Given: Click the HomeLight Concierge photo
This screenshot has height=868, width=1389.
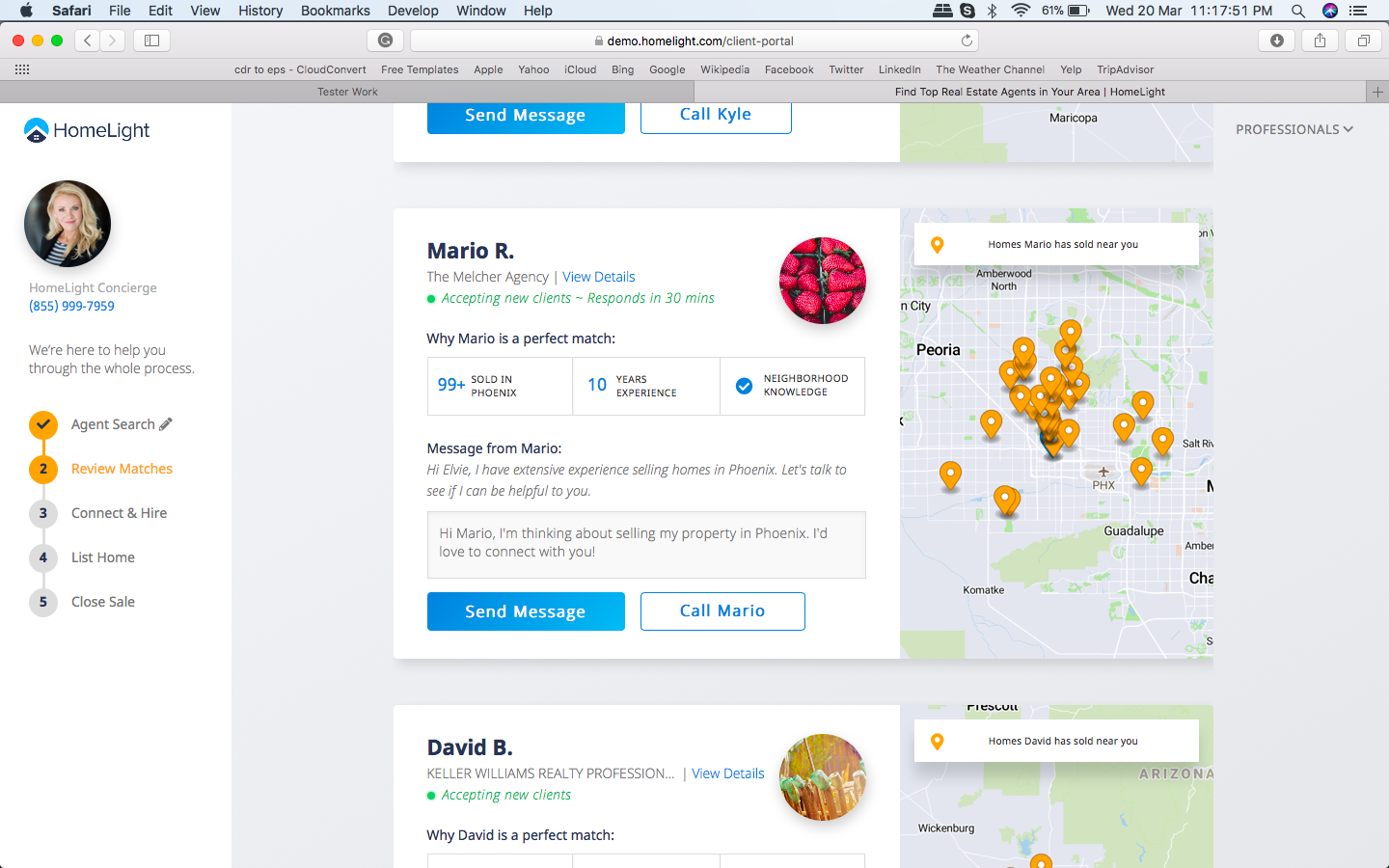Looking at the screenshot, I should pyautogui.click(x=68, y=224).
